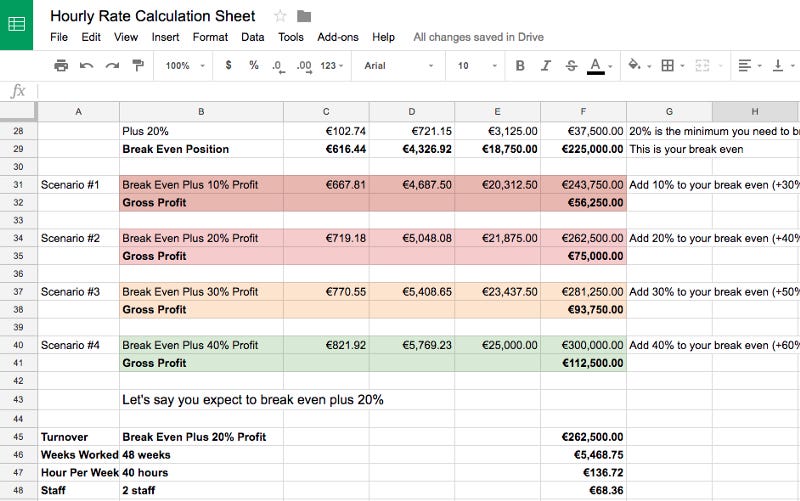Apply currency format with the dollar icon

coord(228,65)
